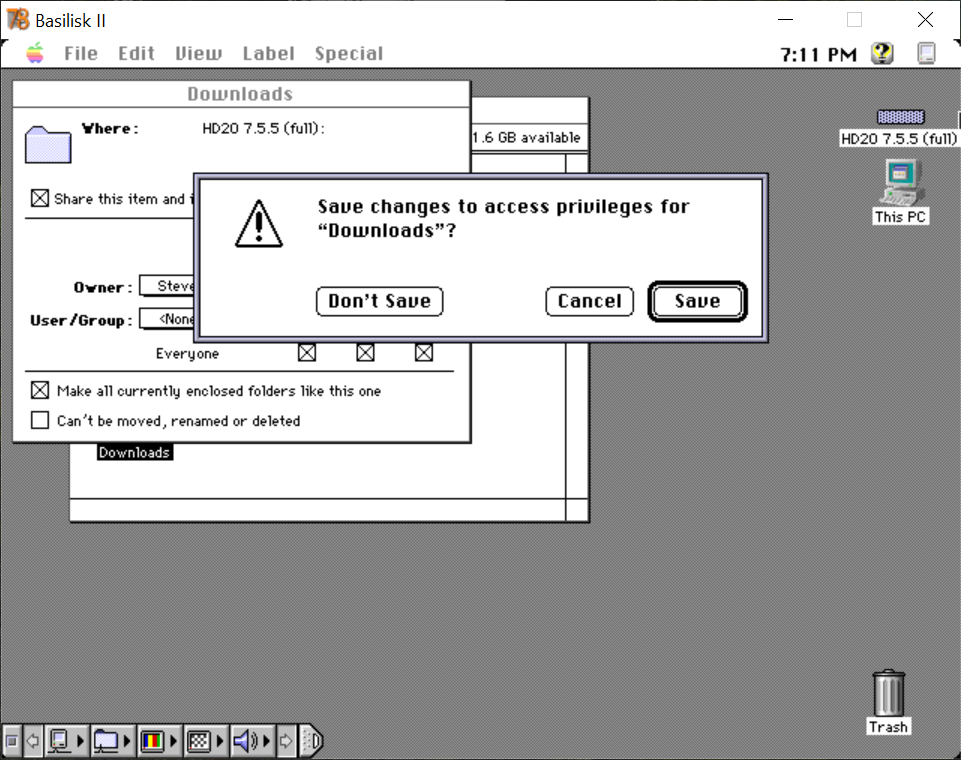The height and width of the screenshot is (760, 961).
Task: Toggle Share this item checkbox
Action: [x=40, y=198]
